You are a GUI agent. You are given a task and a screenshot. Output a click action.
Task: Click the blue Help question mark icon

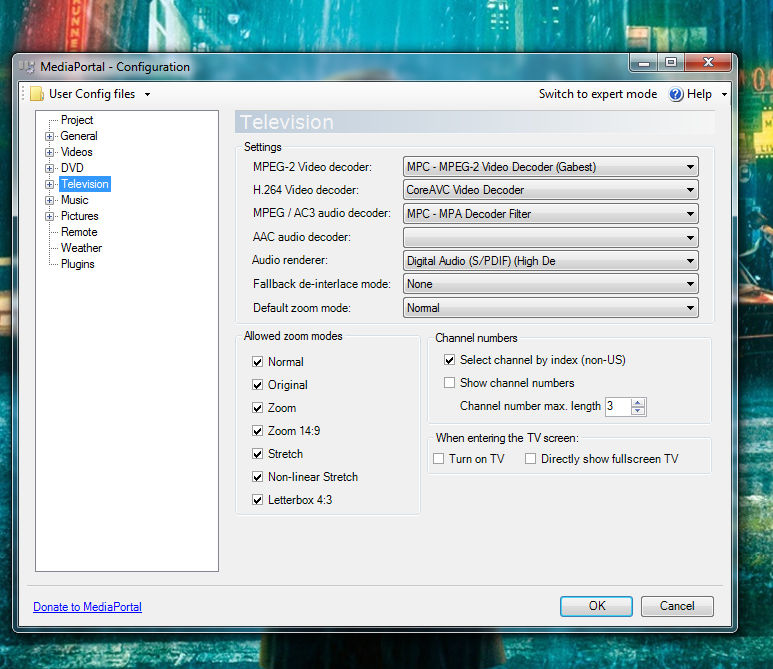tap(676, 94)
